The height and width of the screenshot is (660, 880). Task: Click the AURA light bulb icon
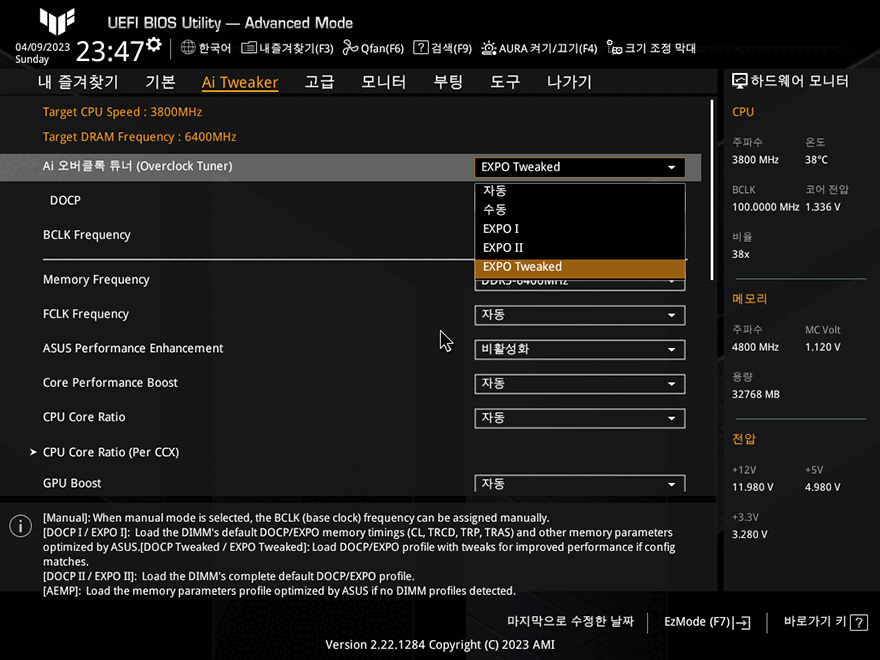pos(489,48)
